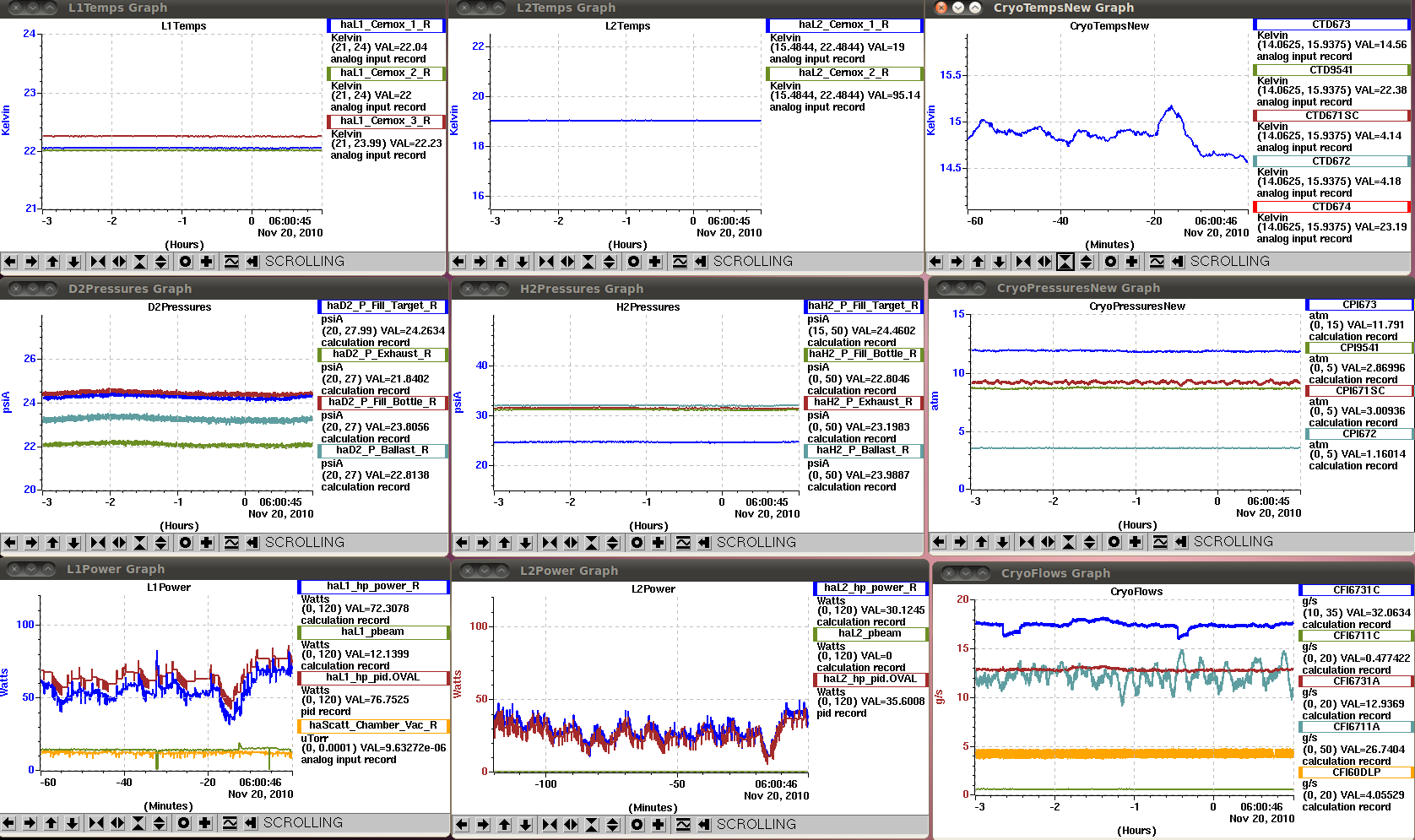Pan left in the L1Temps Graph toolbar

point(10,262)
